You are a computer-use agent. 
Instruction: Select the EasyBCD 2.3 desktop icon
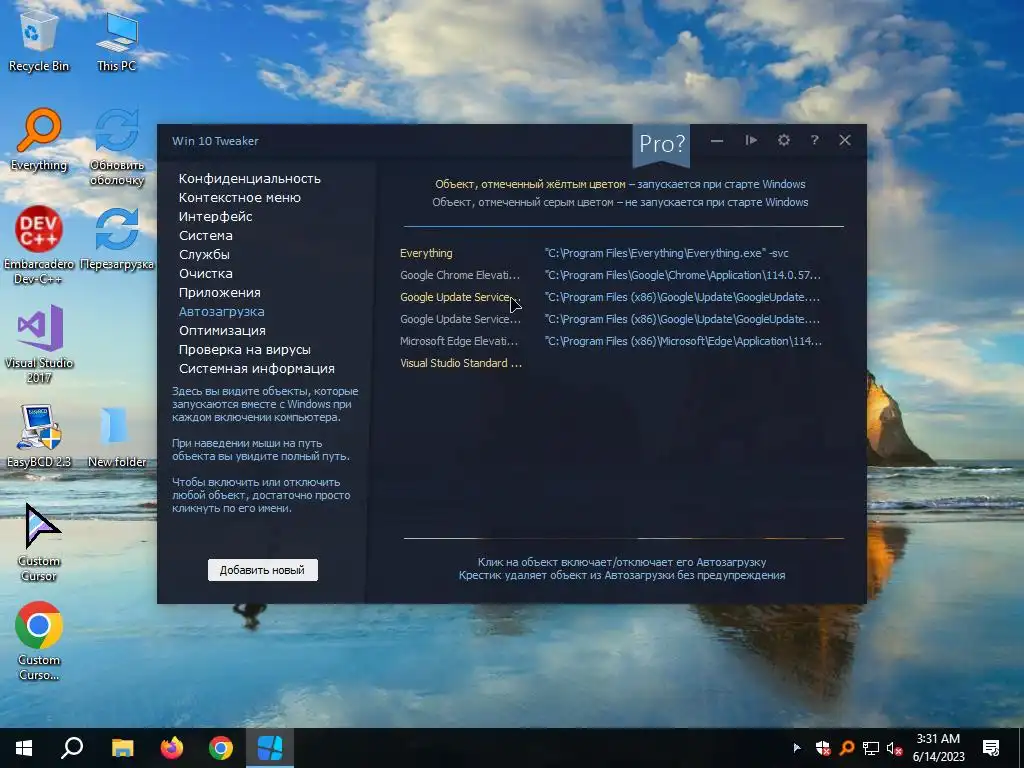tap(39, 436)
